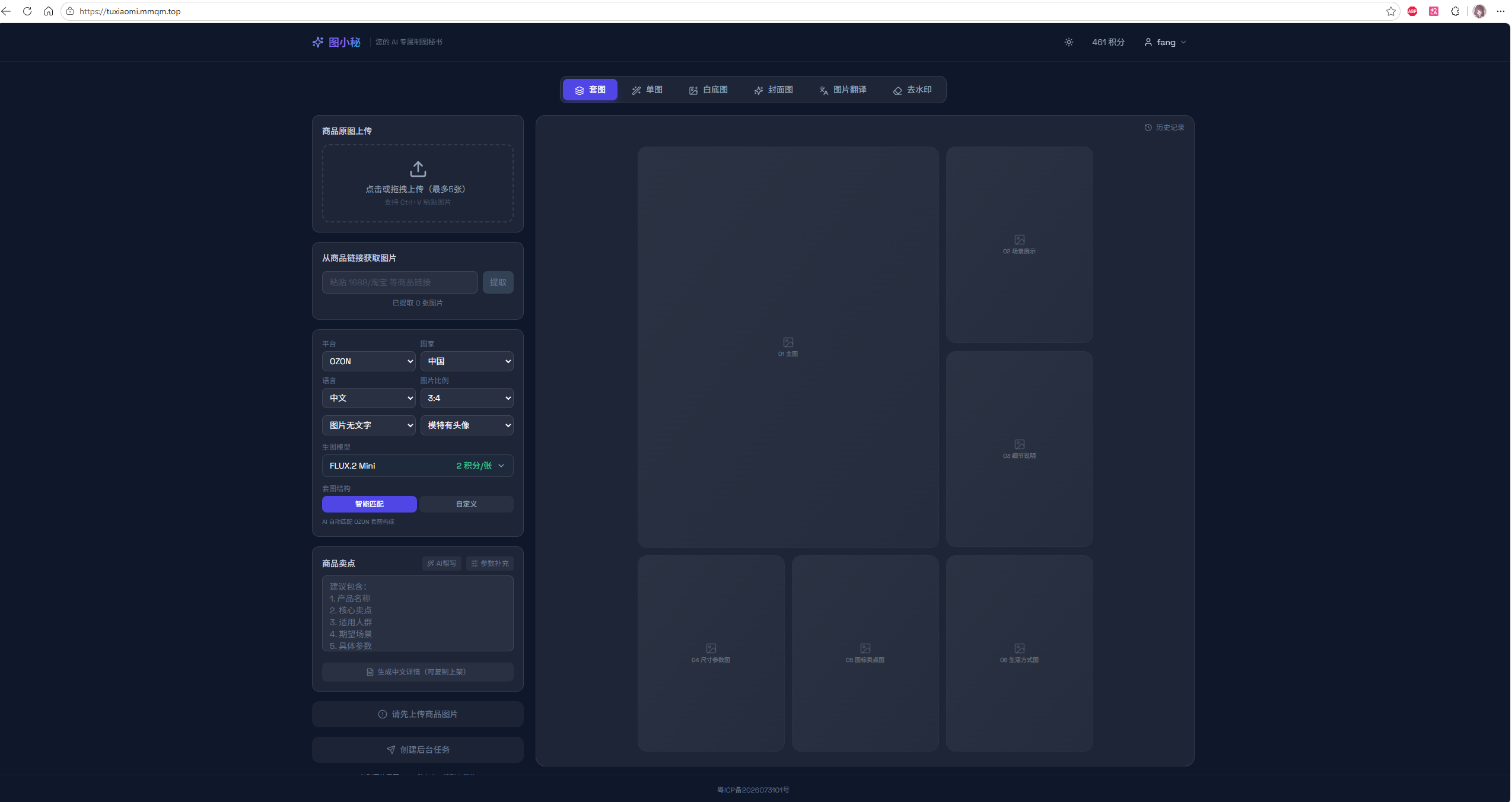Click the 您的 AI 专属制图秘书 tagline

[x=409, y=42]
